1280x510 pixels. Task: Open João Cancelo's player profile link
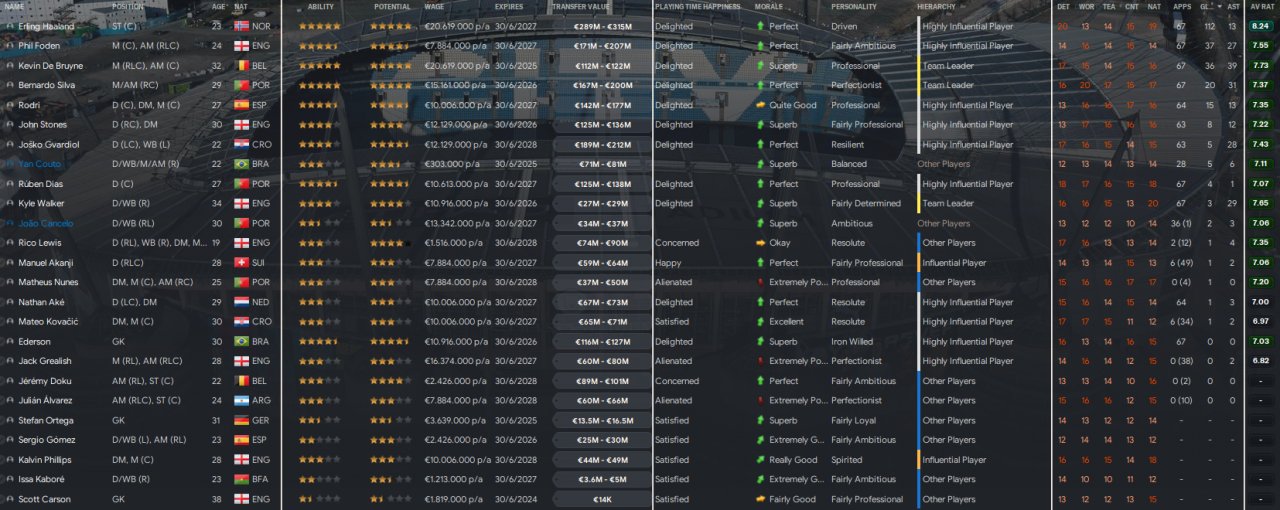[x=45, y=223]
